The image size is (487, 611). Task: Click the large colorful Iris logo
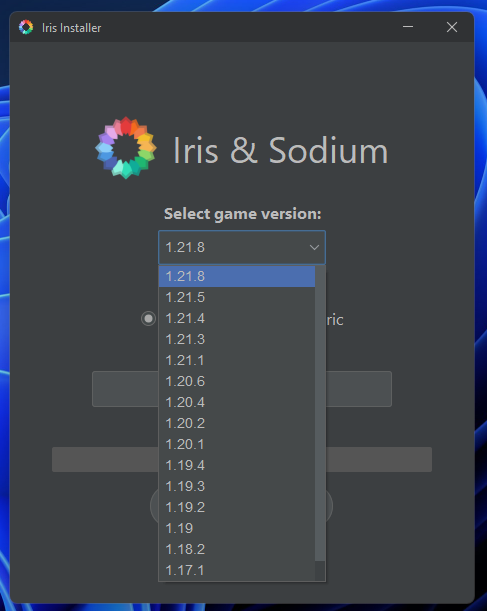[126, 148]
